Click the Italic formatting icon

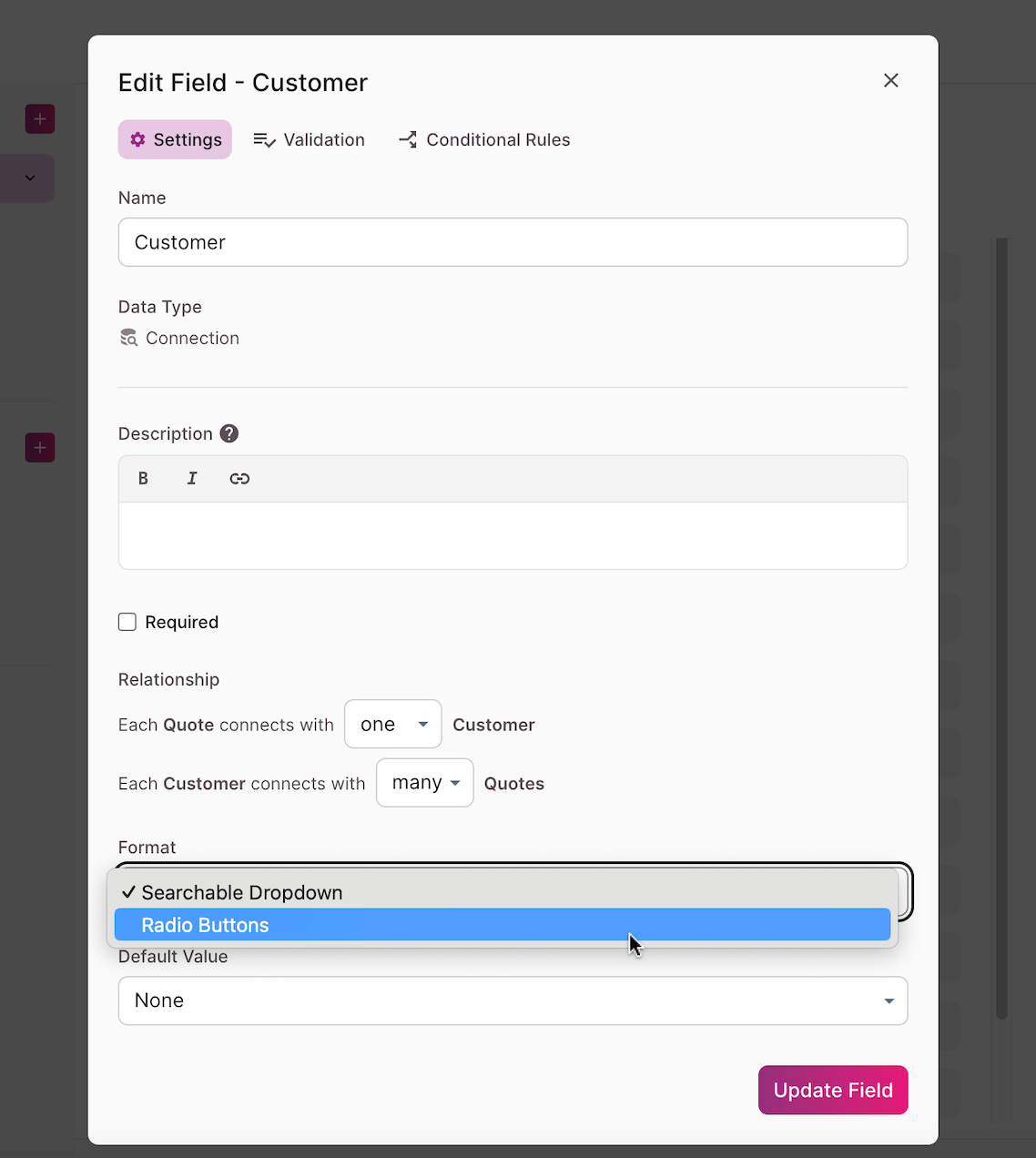(192, 479)
